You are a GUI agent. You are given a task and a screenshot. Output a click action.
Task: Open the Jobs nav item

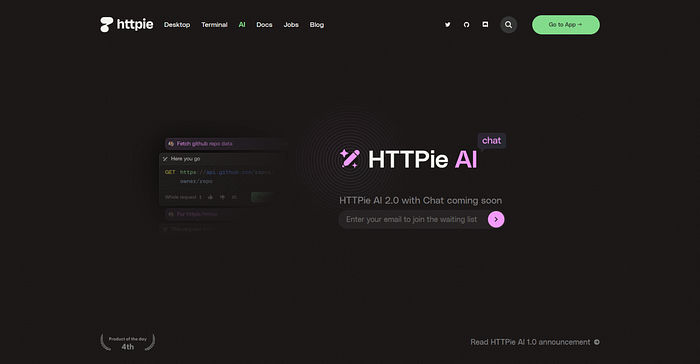click(291, 25)
